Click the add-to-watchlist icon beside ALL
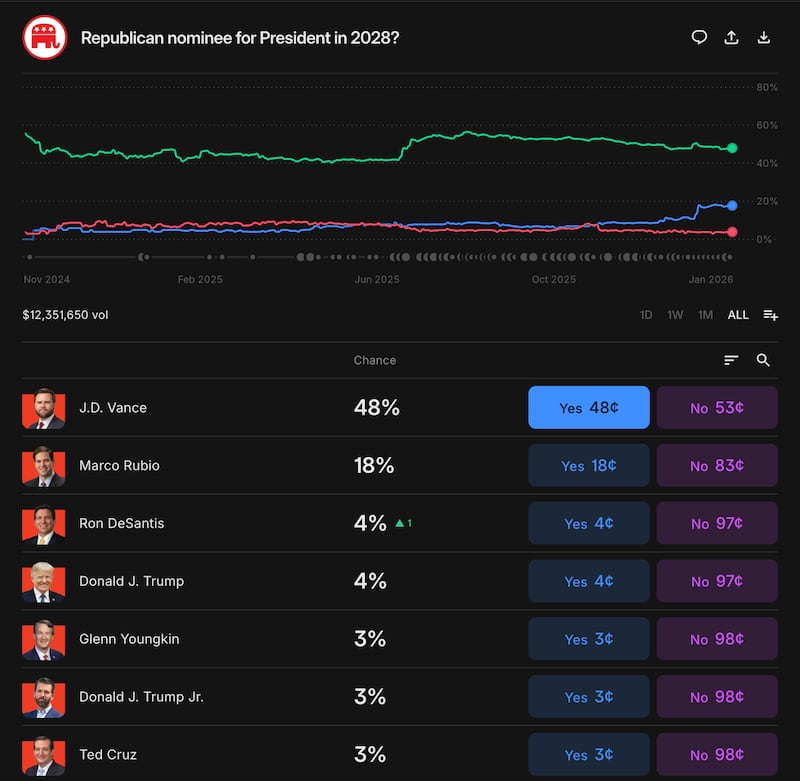Viewport: 800px width, 781px height. (x=770, y=314)
